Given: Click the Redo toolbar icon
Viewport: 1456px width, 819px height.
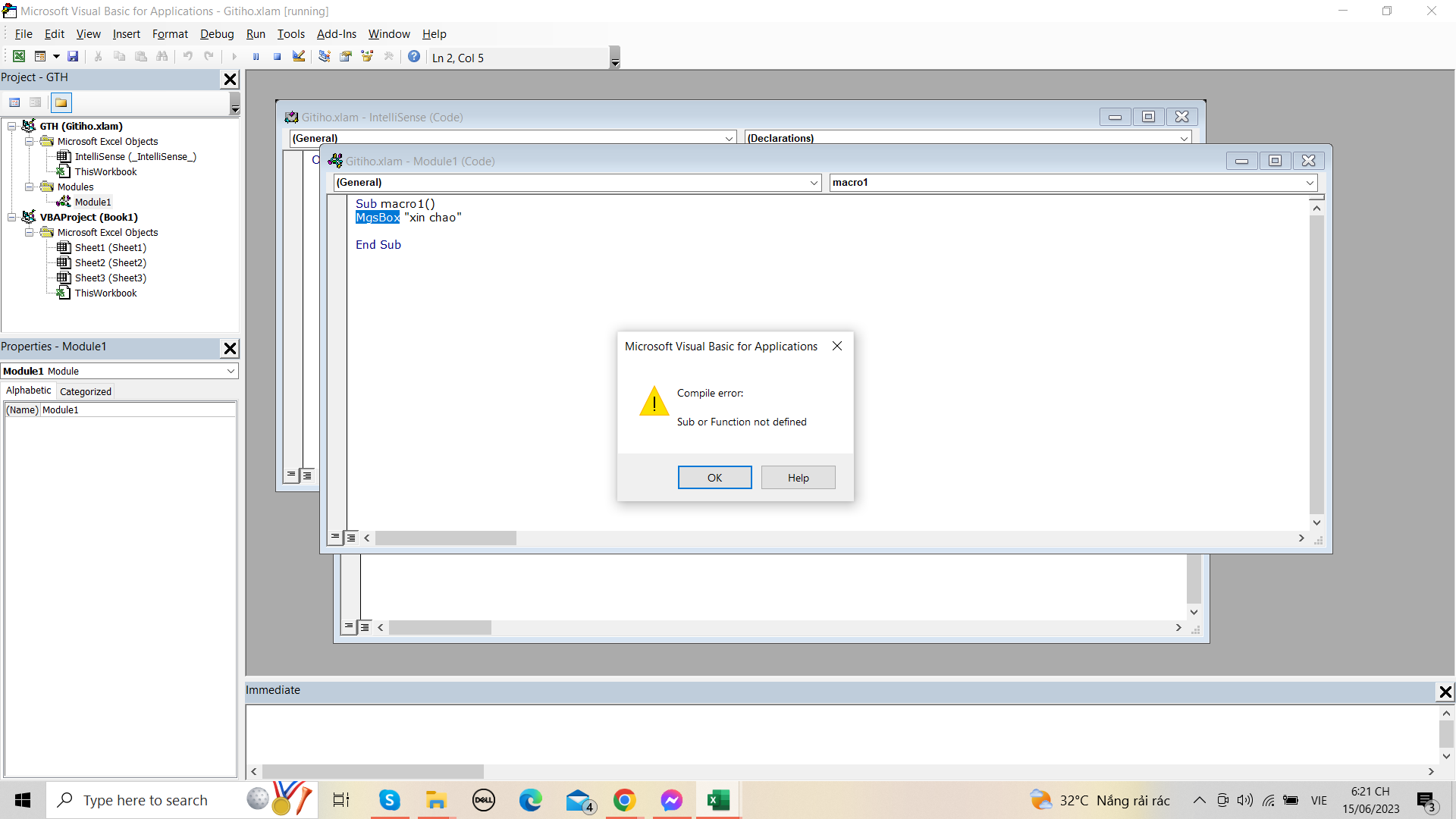Looking at the screenshot, I should click(x=209, y=57).
